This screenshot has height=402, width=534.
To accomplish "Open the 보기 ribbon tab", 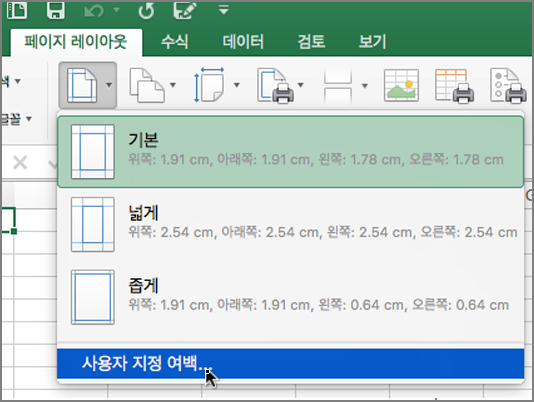I will pyautogui.click(x=372, y=42).
